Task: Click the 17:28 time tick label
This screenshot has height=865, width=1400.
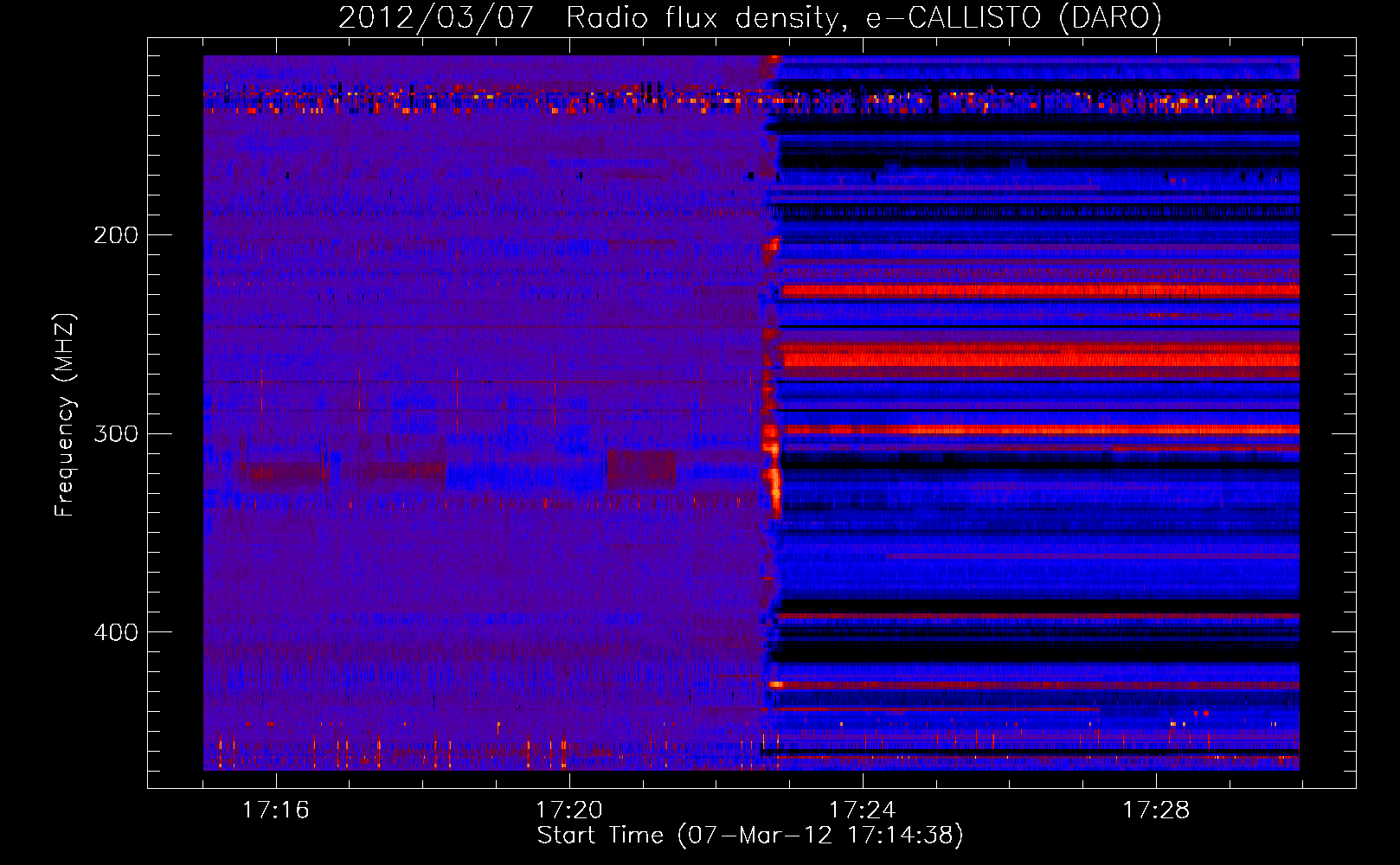Action: (x=1156, y=811)
